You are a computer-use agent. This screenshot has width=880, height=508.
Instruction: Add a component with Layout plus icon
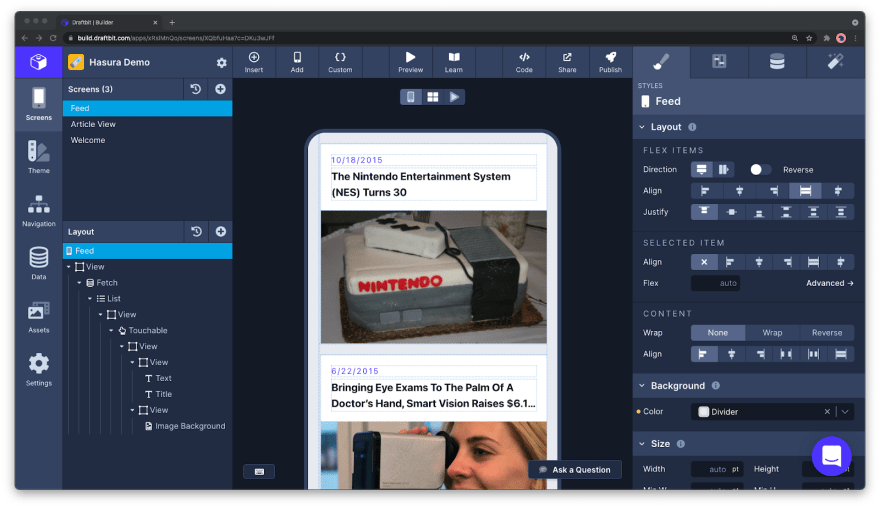point(221,231)
